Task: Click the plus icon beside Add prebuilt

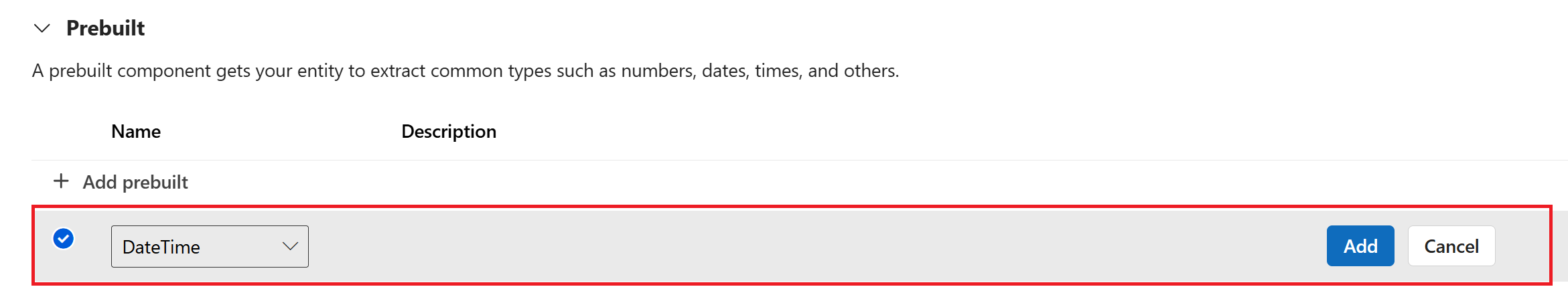Action: (x=61, y=181)
